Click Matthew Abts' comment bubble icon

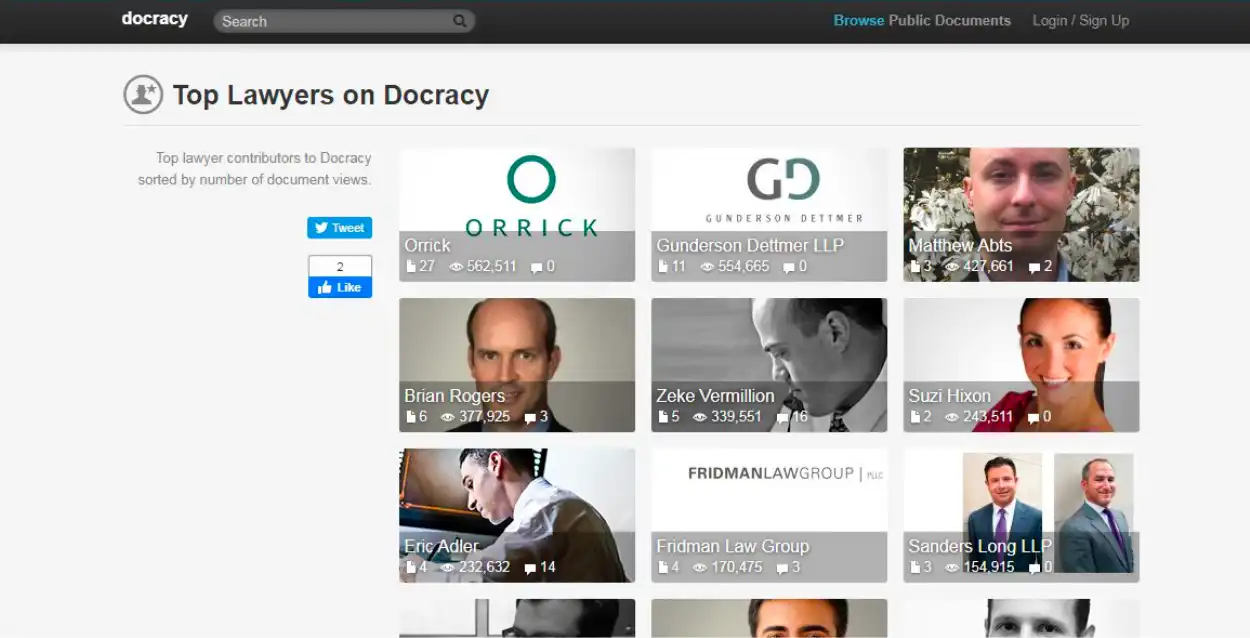coord(1033,268)
